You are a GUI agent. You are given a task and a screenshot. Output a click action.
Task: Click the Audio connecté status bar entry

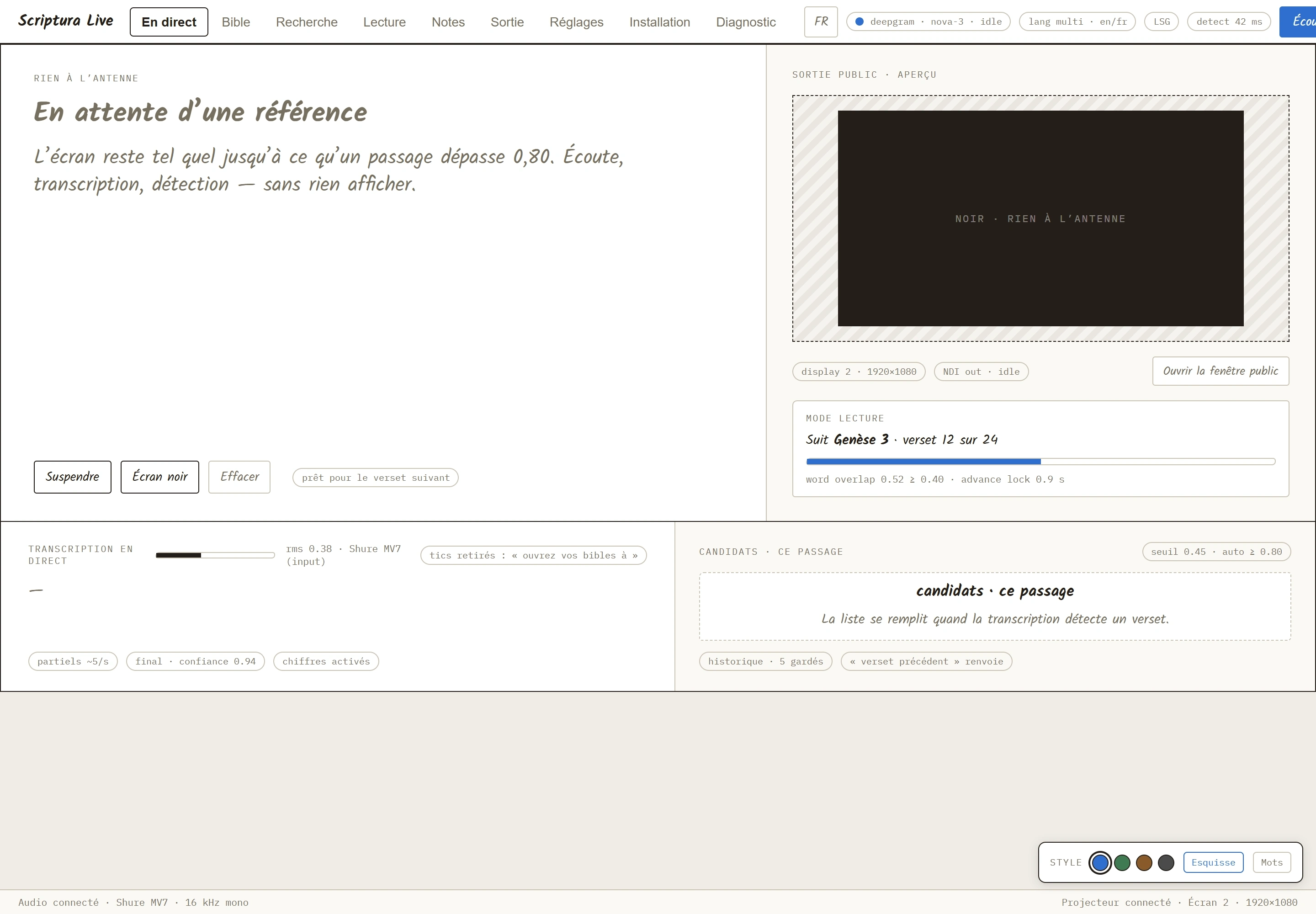coord(133,903)
